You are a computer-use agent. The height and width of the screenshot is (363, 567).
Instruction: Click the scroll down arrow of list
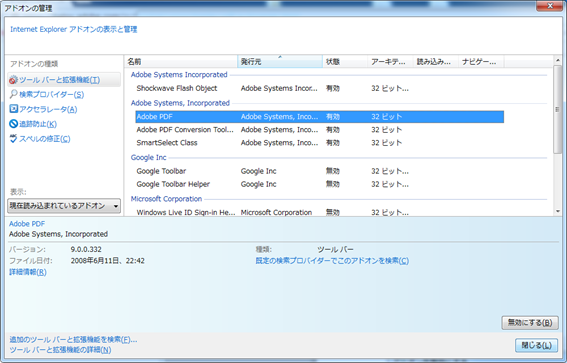(557, 212)
